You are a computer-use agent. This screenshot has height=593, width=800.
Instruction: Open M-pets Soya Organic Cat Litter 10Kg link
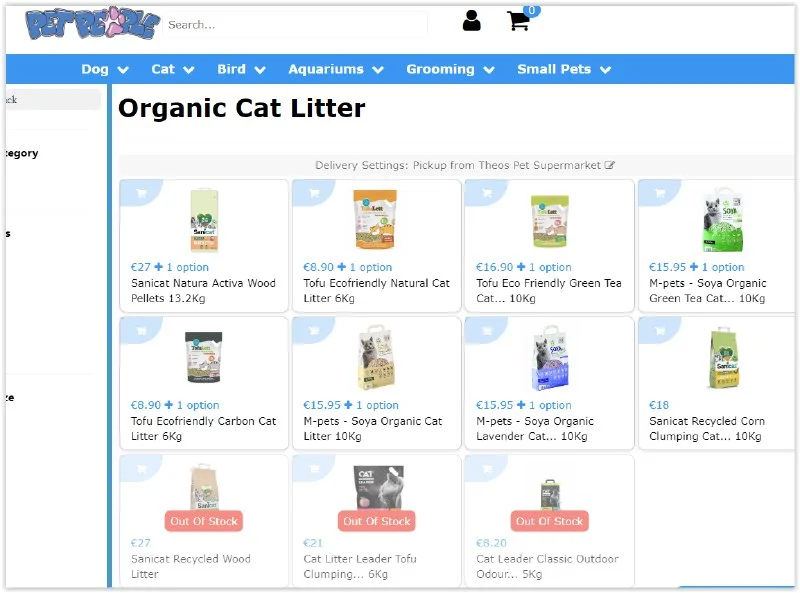pos(372,429)
